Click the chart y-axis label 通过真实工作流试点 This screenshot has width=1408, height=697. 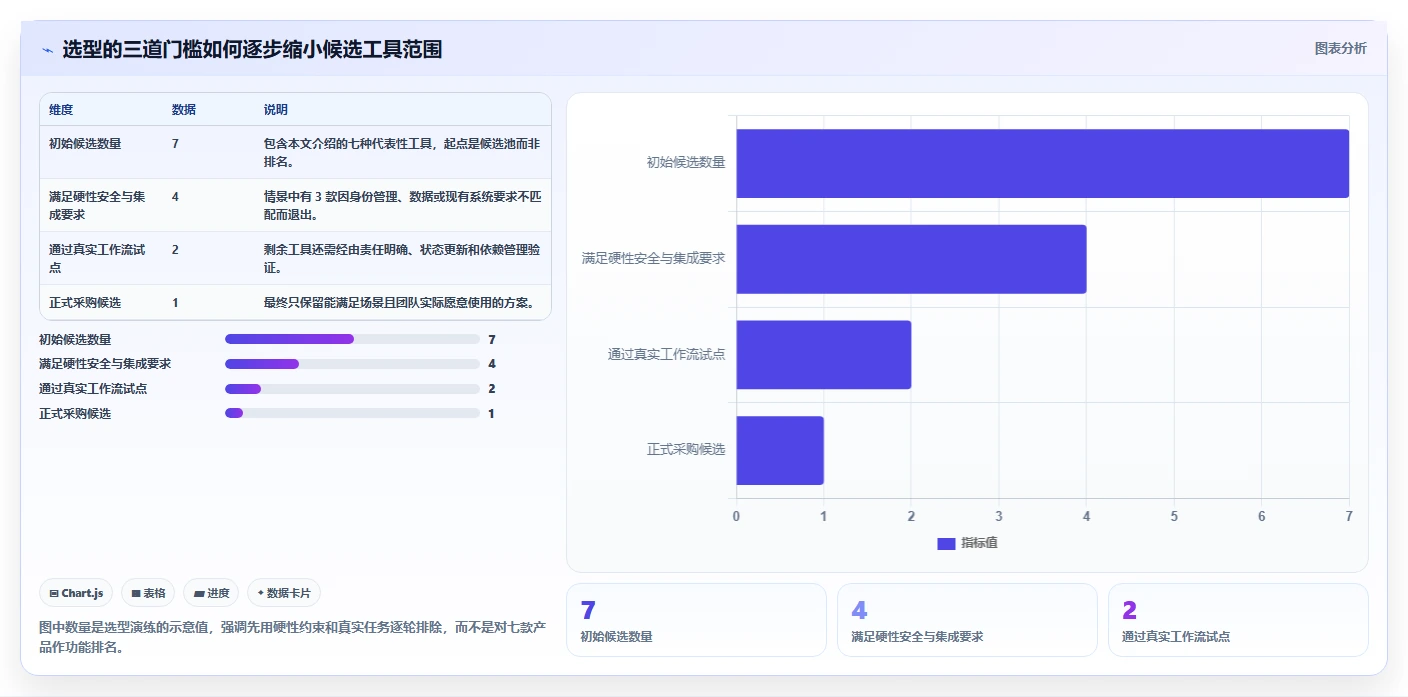point(667,354)
